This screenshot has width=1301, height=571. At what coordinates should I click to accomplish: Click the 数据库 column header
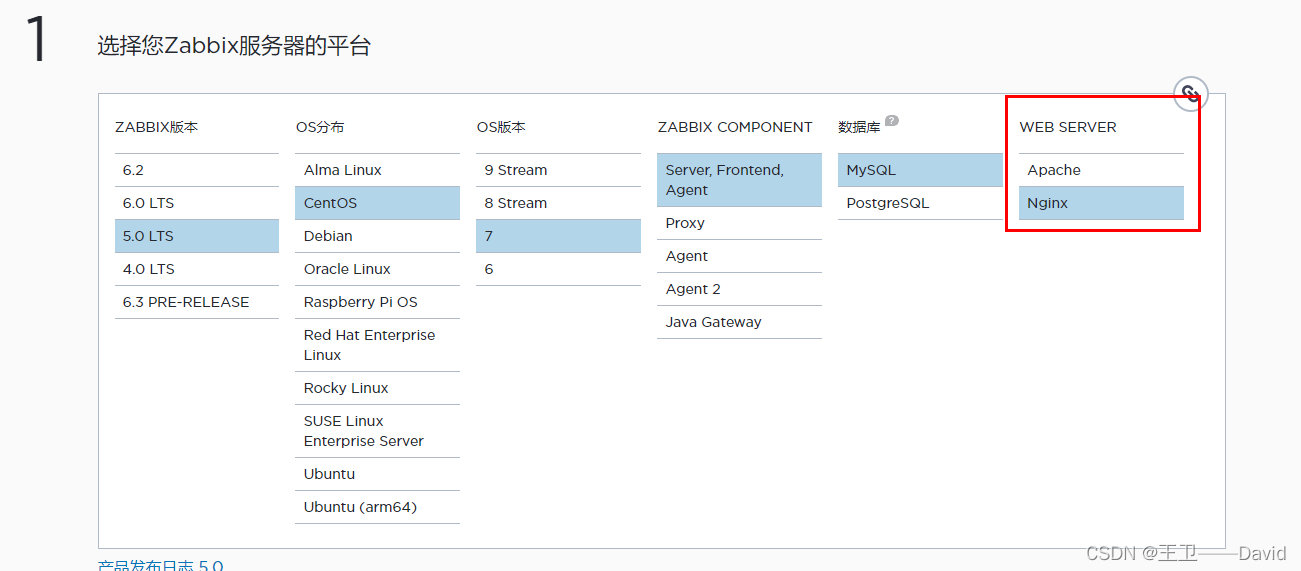tap(859, 127)
